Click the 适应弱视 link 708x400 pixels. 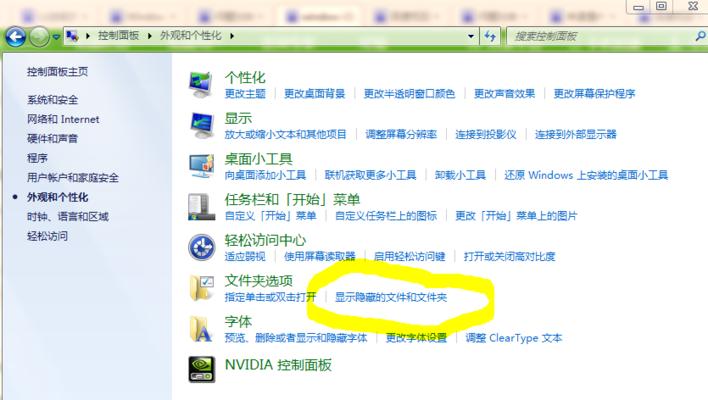[245, 256]
